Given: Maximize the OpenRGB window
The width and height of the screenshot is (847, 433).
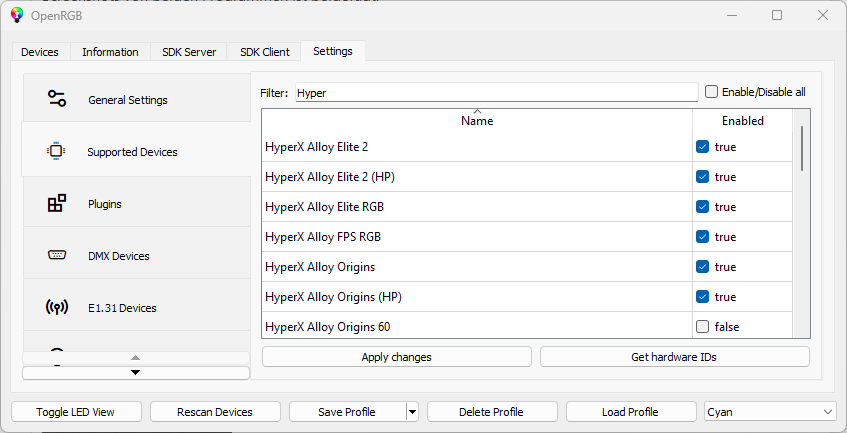Looking at the screenshot, I should click(x=777, y=15).
